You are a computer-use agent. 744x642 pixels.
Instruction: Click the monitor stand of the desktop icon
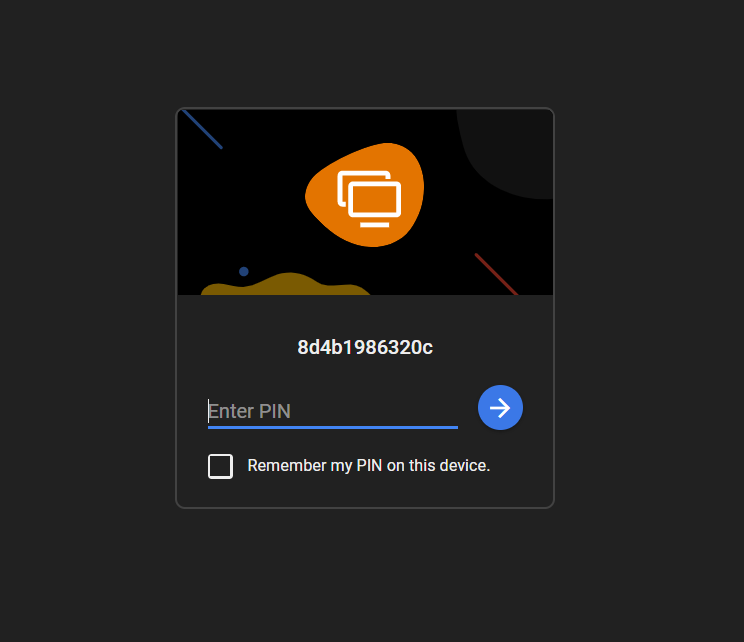click(x=374, y=224)
